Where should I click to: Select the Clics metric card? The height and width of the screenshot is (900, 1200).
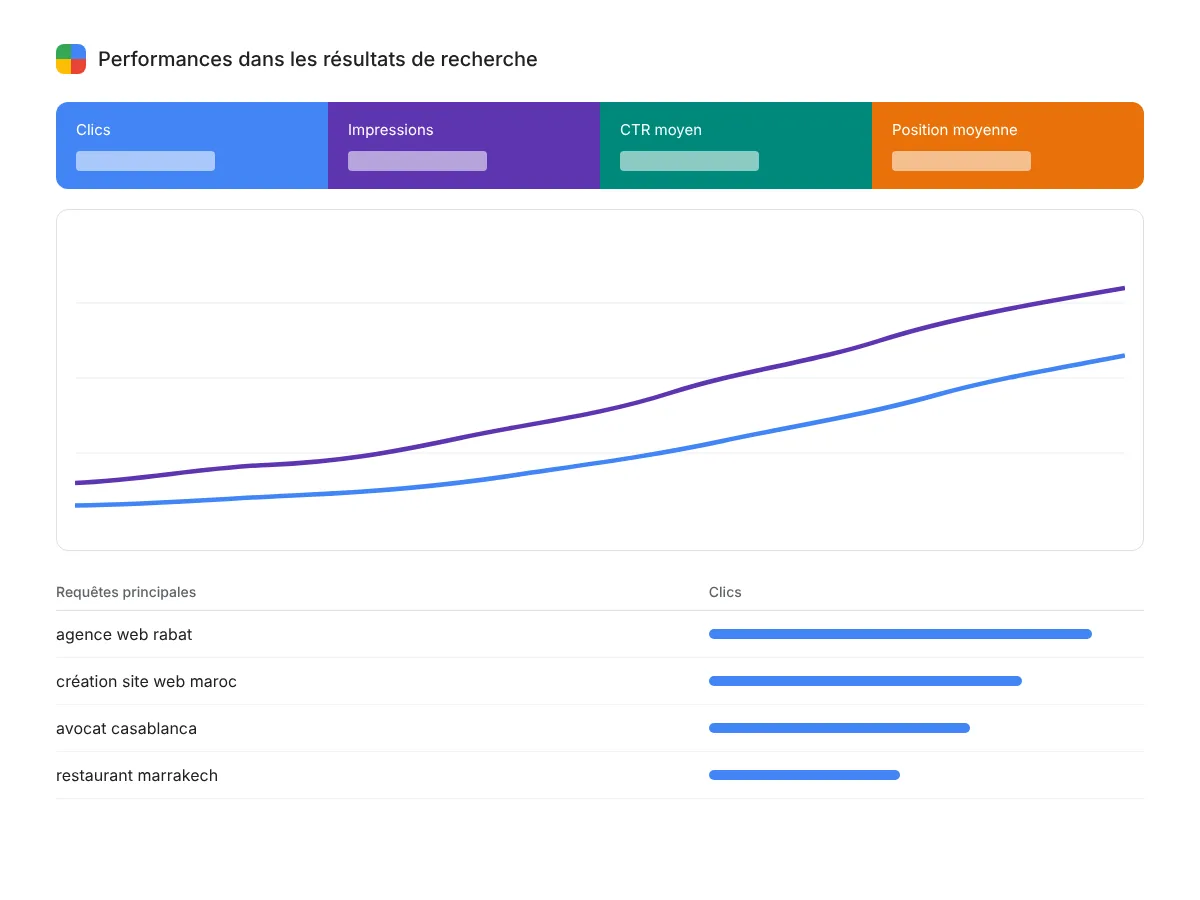pos(192,145)
